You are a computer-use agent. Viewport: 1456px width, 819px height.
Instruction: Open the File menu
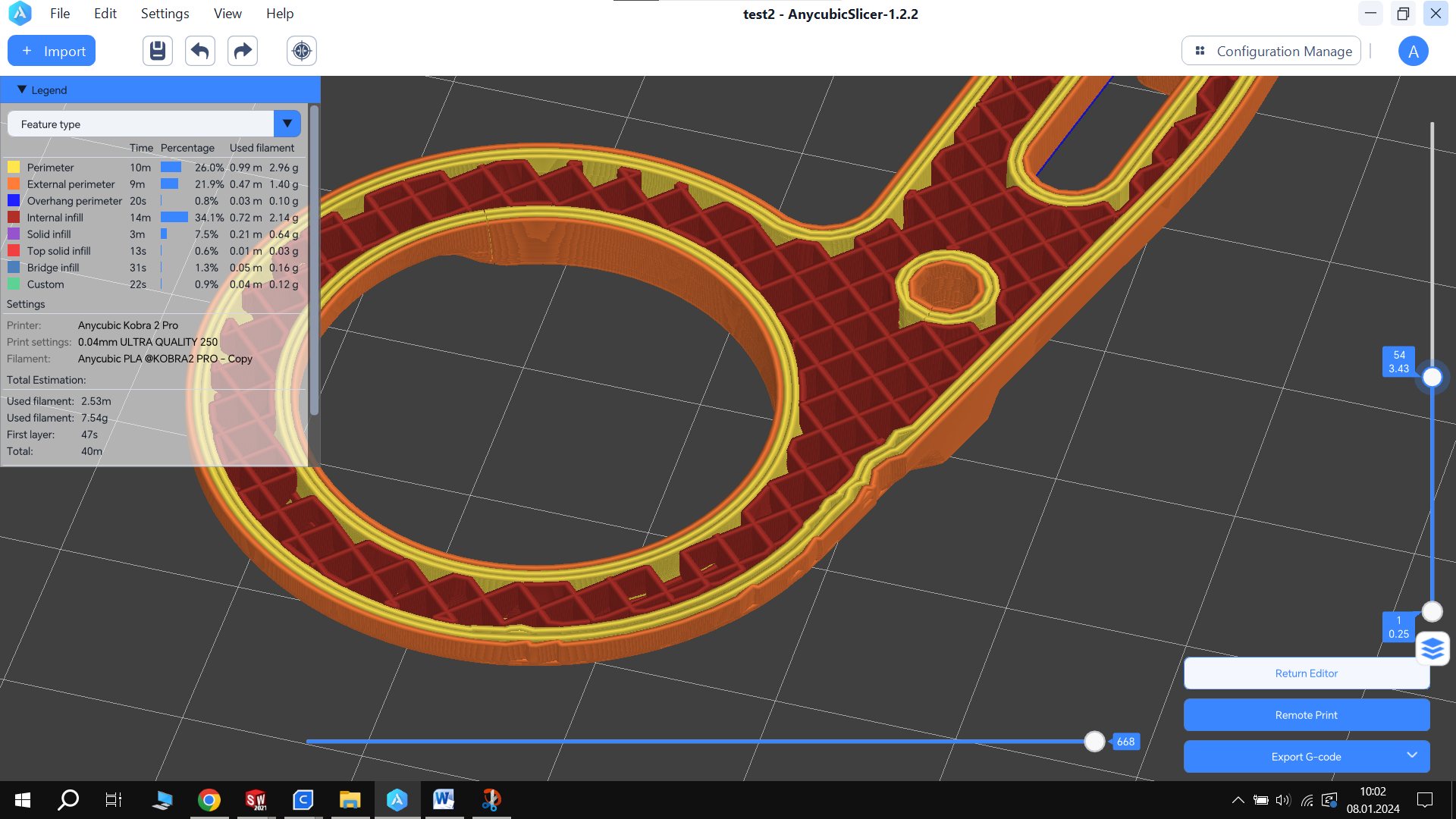point(60,14)
